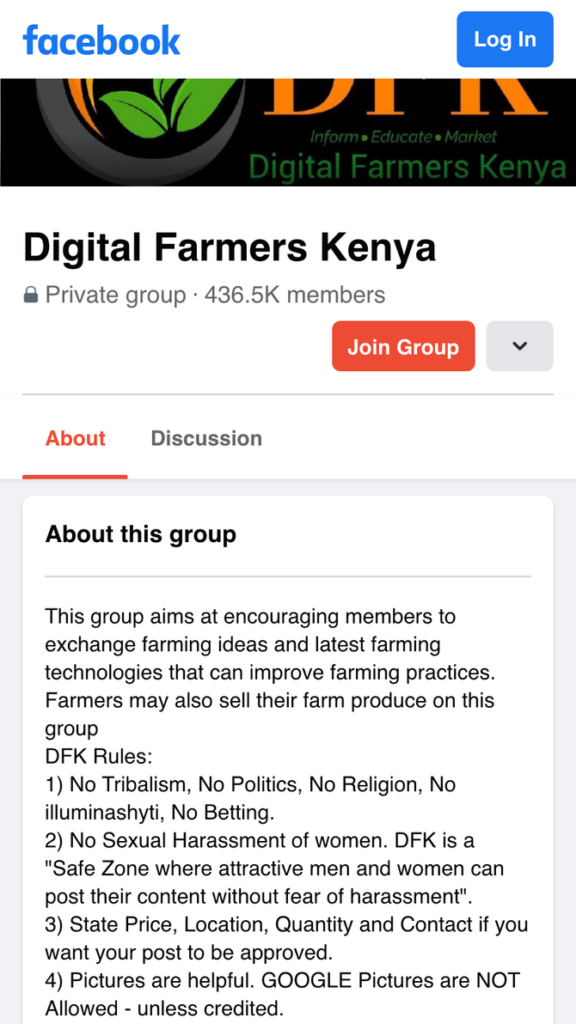Viewport: 576px width, 1024px height.
Task: Click rule 3 about State Price, Location
Action: click(x=287, y=938)
